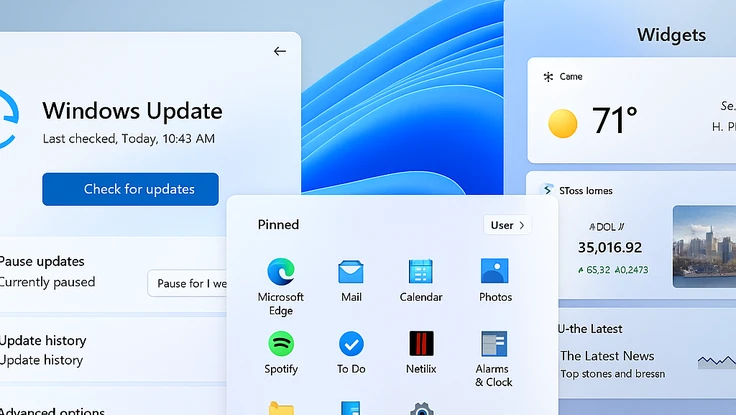Launch the Calendar app
736x415 pixels.
point(421,271)
